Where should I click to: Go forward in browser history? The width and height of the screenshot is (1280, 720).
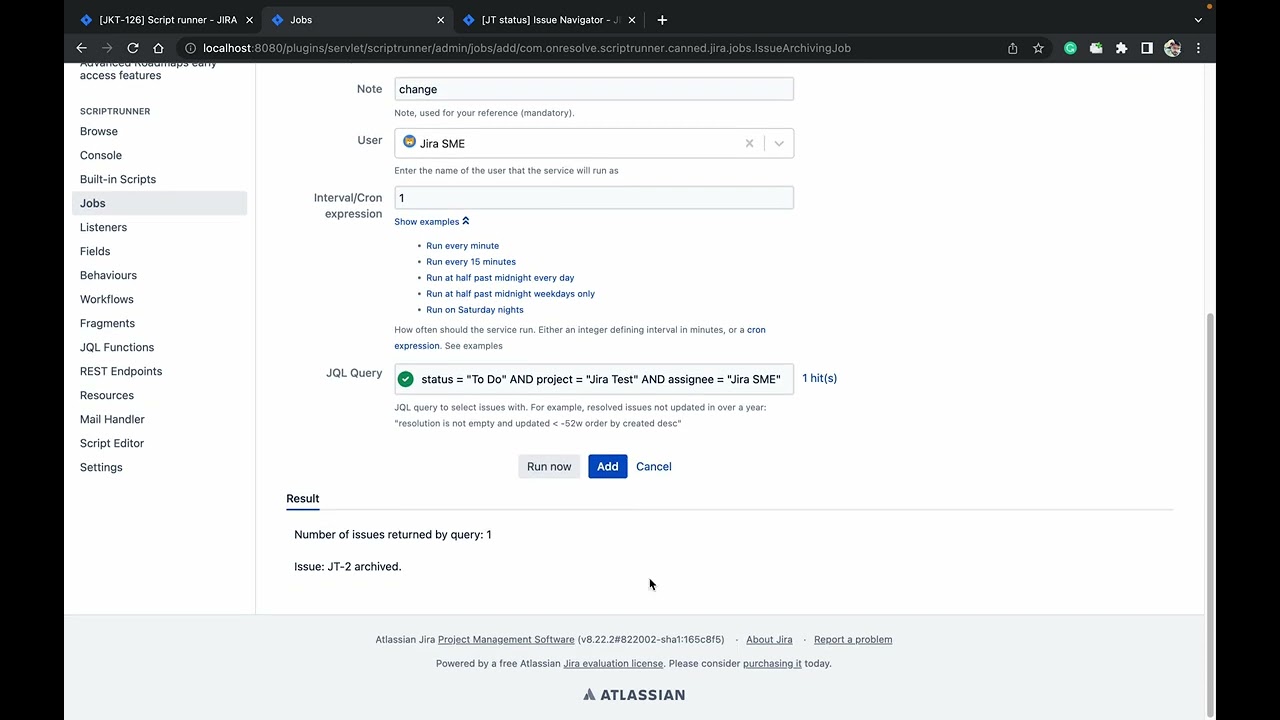107,48
